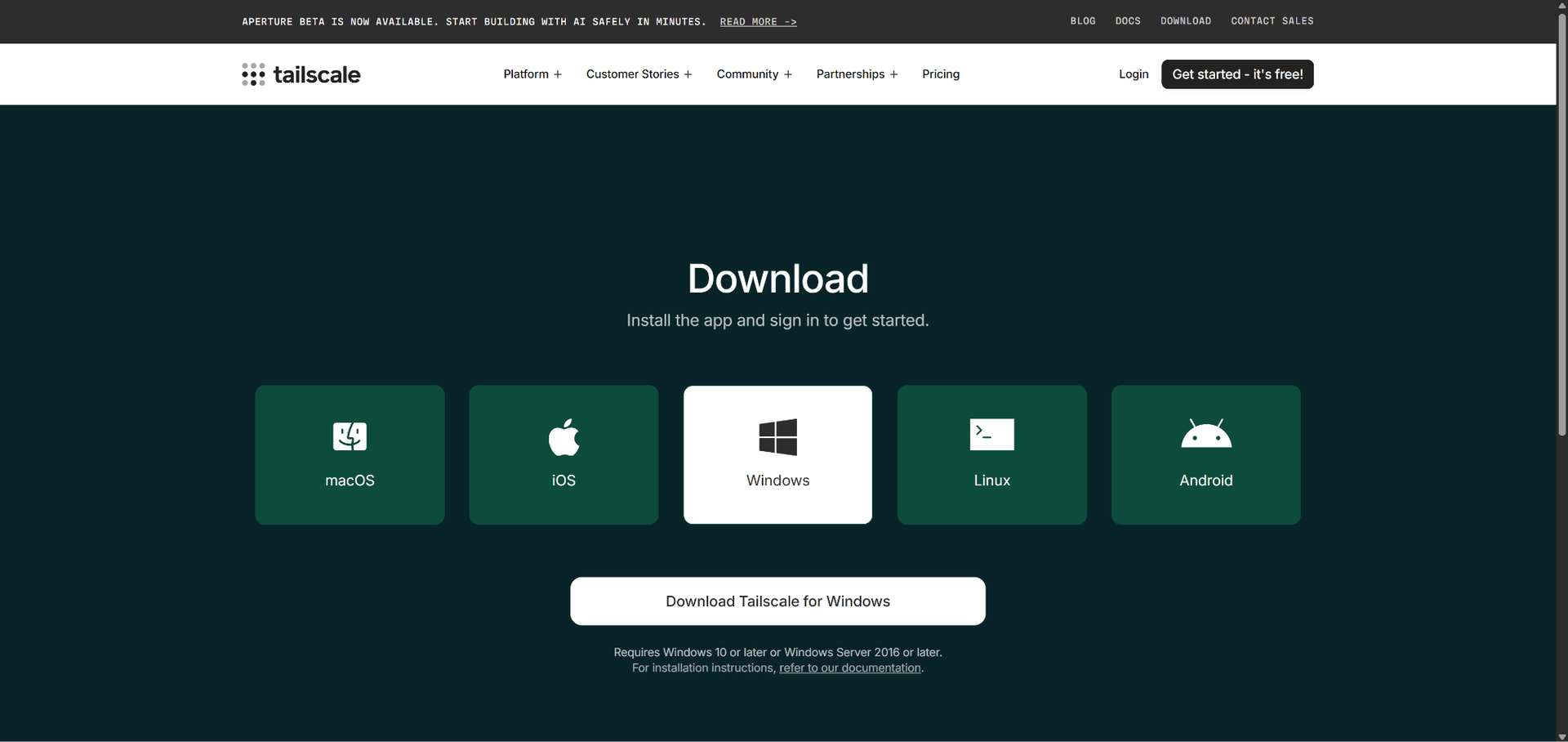The height and width of the screenshot is (742, 1568).
Task: Go to the Pricing page
Action: tap(941, 74)
